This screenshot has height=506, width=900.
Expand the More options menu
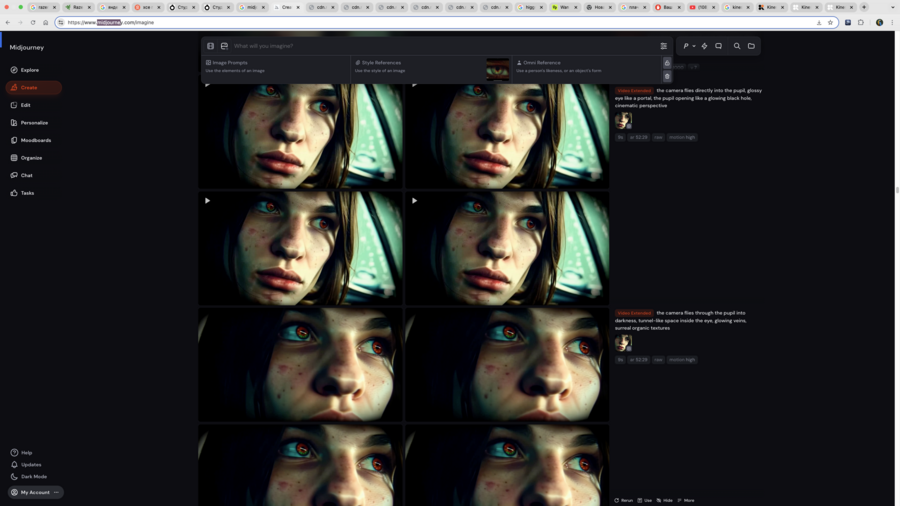click(x=686, y=500)
